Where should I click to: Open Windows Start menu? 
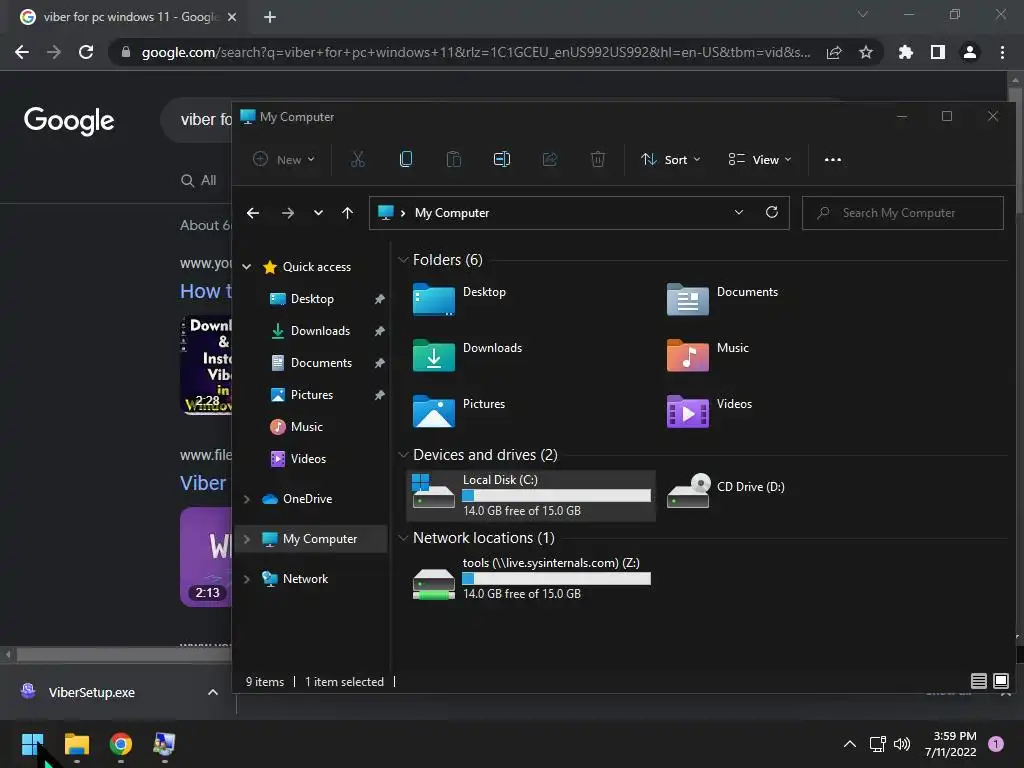(x=33, y=744)
